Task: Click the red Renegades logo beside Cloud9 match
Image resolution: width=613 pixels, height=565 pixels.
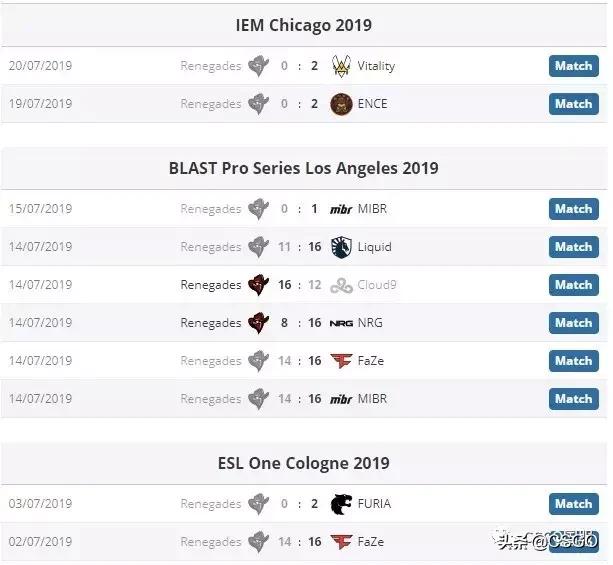Action: pos(258,285)
